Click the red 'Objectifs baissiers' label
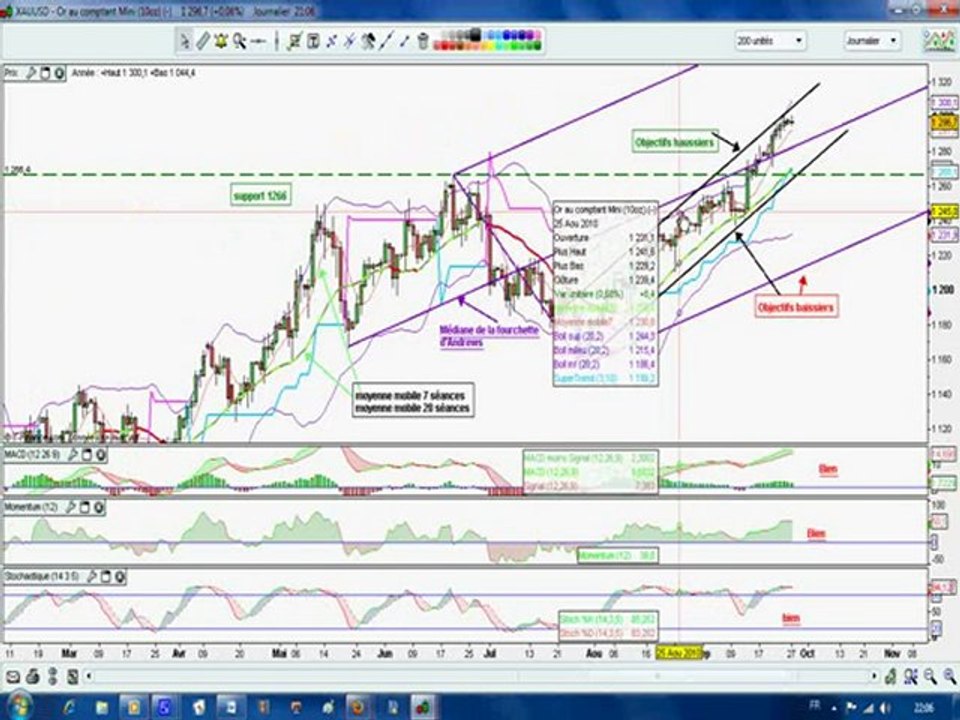This screenshot has width=960, height=720. (796, 307)
